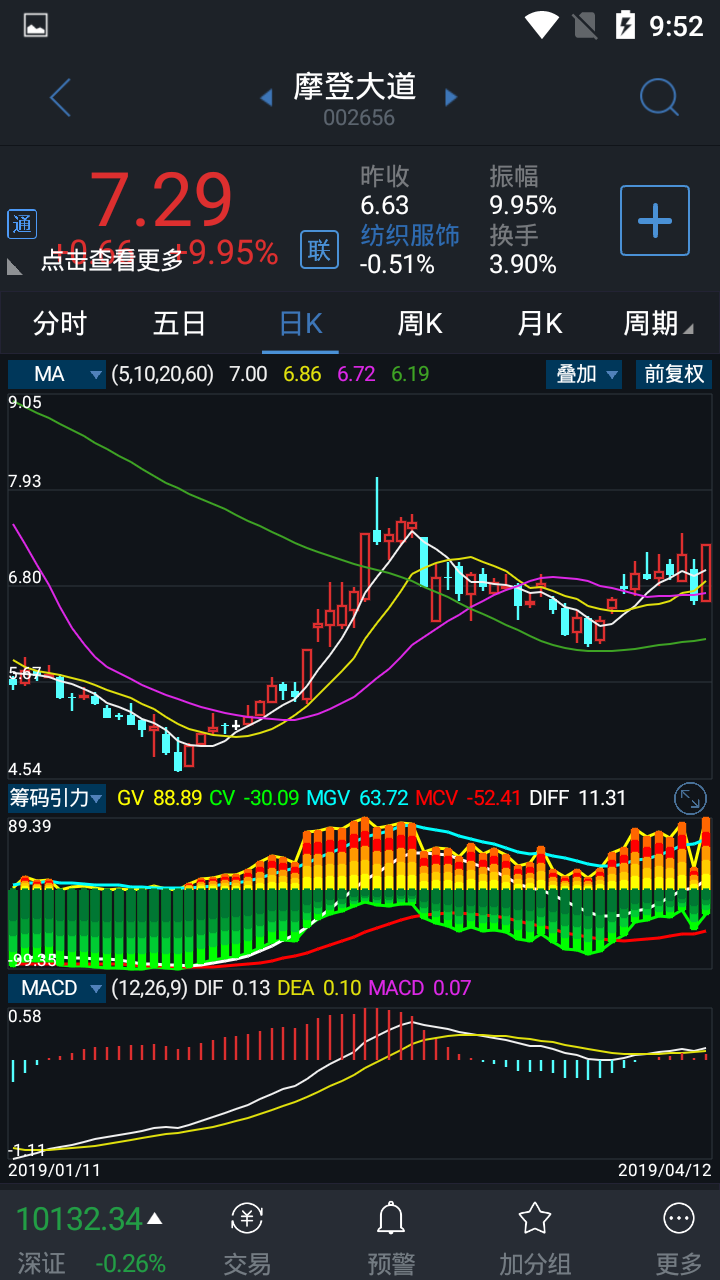
Task: Tap the MCV value -52.41
Action: click(x=492, y=798)
